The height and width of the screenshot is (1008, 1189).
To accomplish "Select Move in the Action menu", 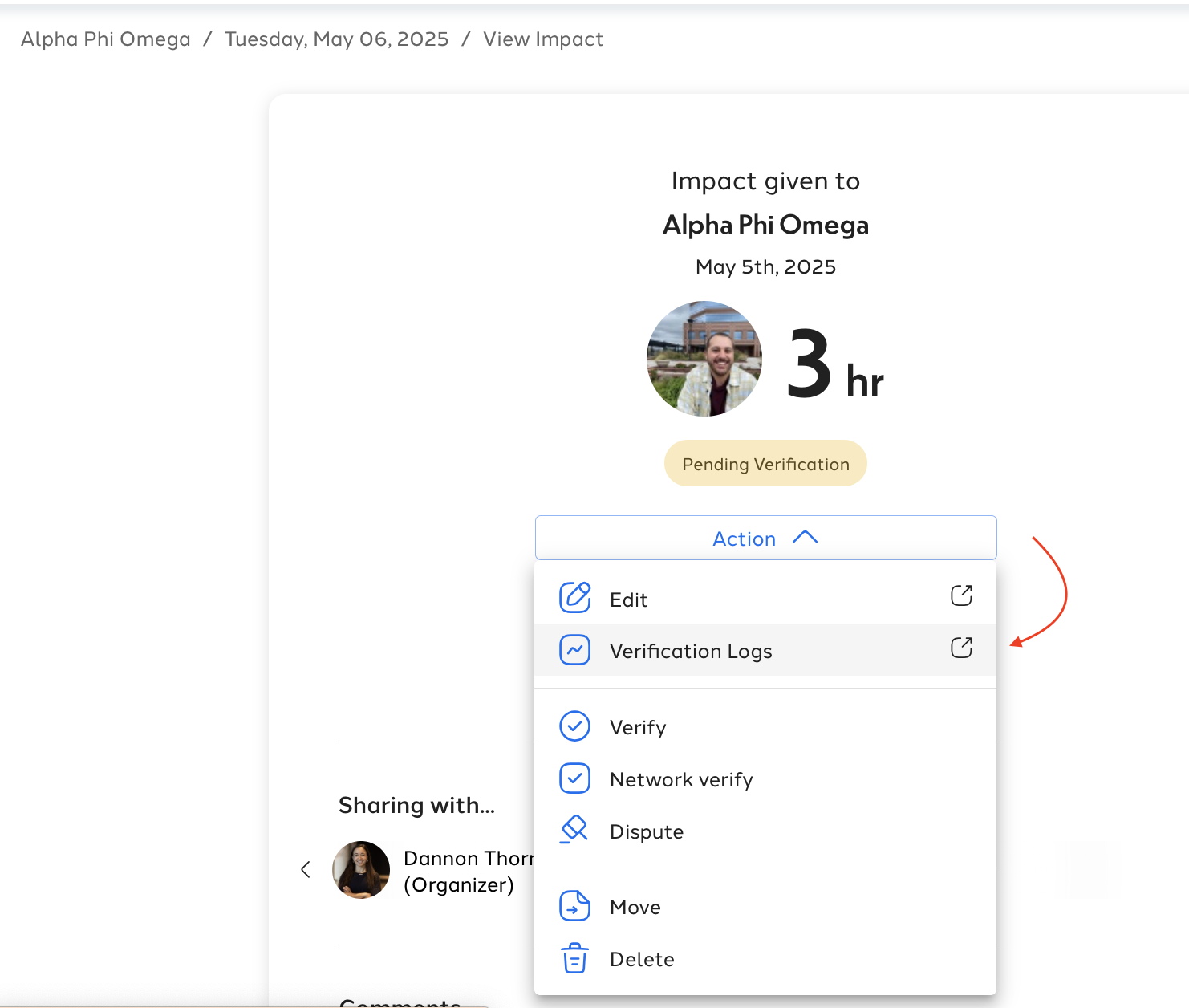I will 765,907.
